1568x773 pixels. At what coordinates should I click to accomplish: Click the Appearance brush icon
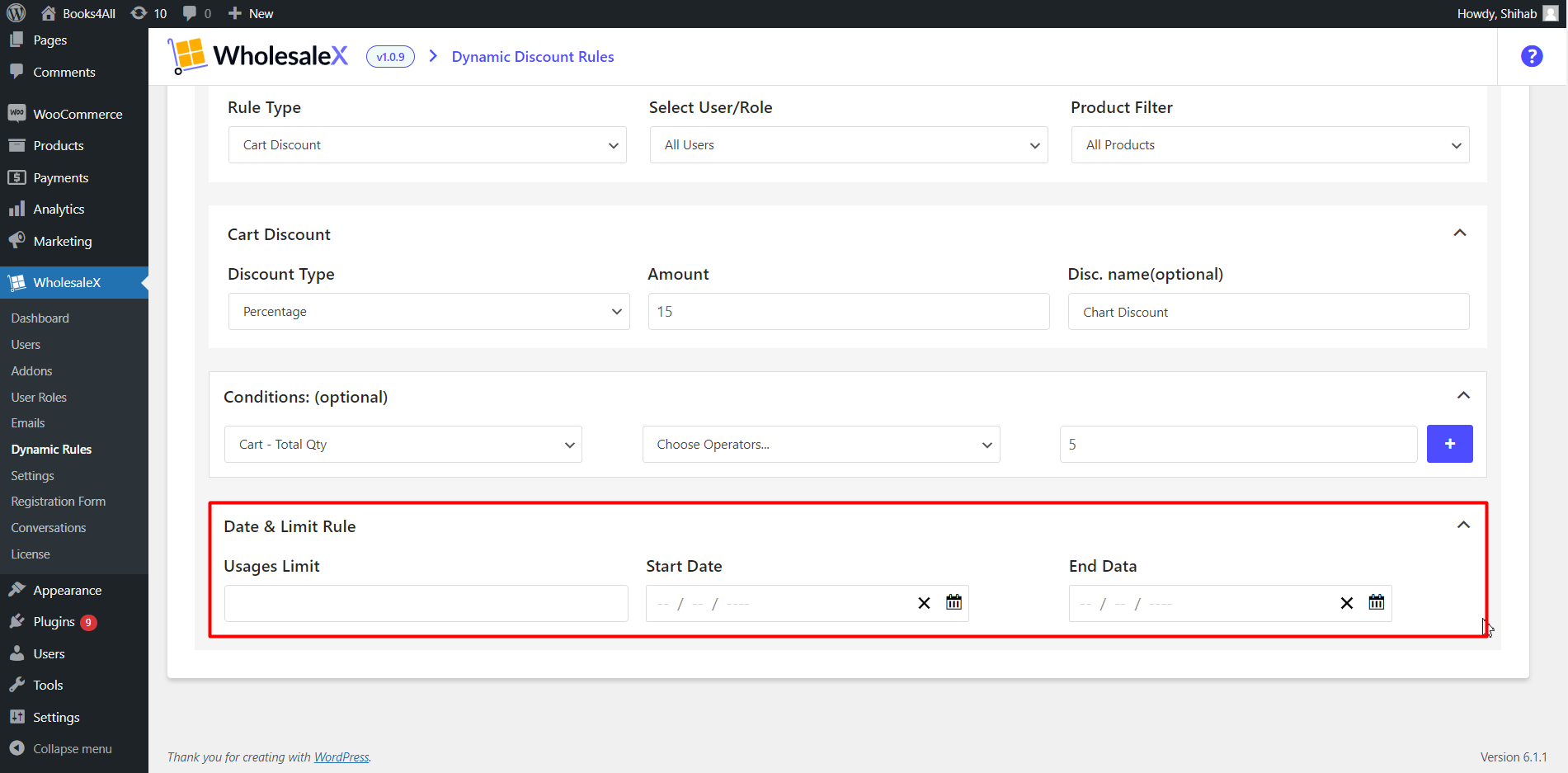coord(16,589)
